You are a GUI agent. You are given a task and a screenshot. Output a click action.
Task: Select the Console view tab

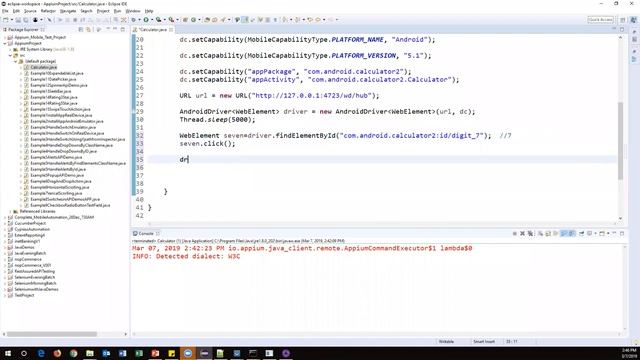point(146,233)
